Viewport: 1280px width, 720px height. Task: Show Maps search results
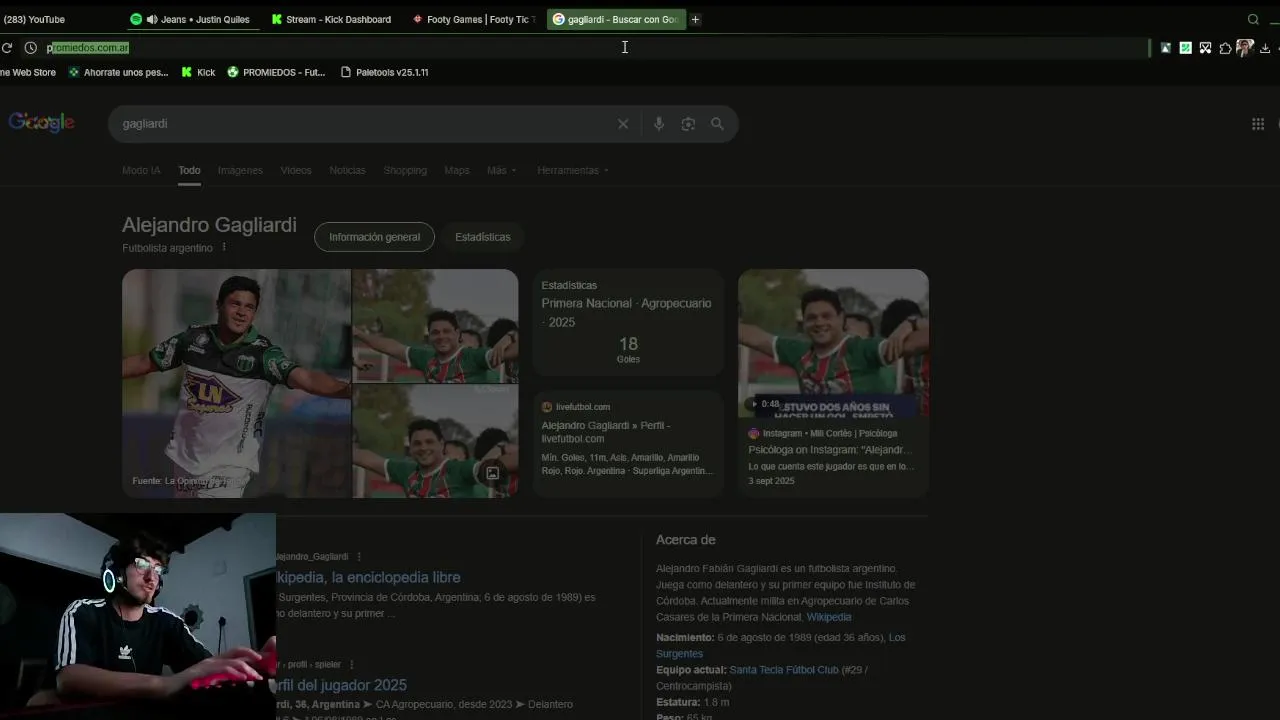(x=457, y=170)
